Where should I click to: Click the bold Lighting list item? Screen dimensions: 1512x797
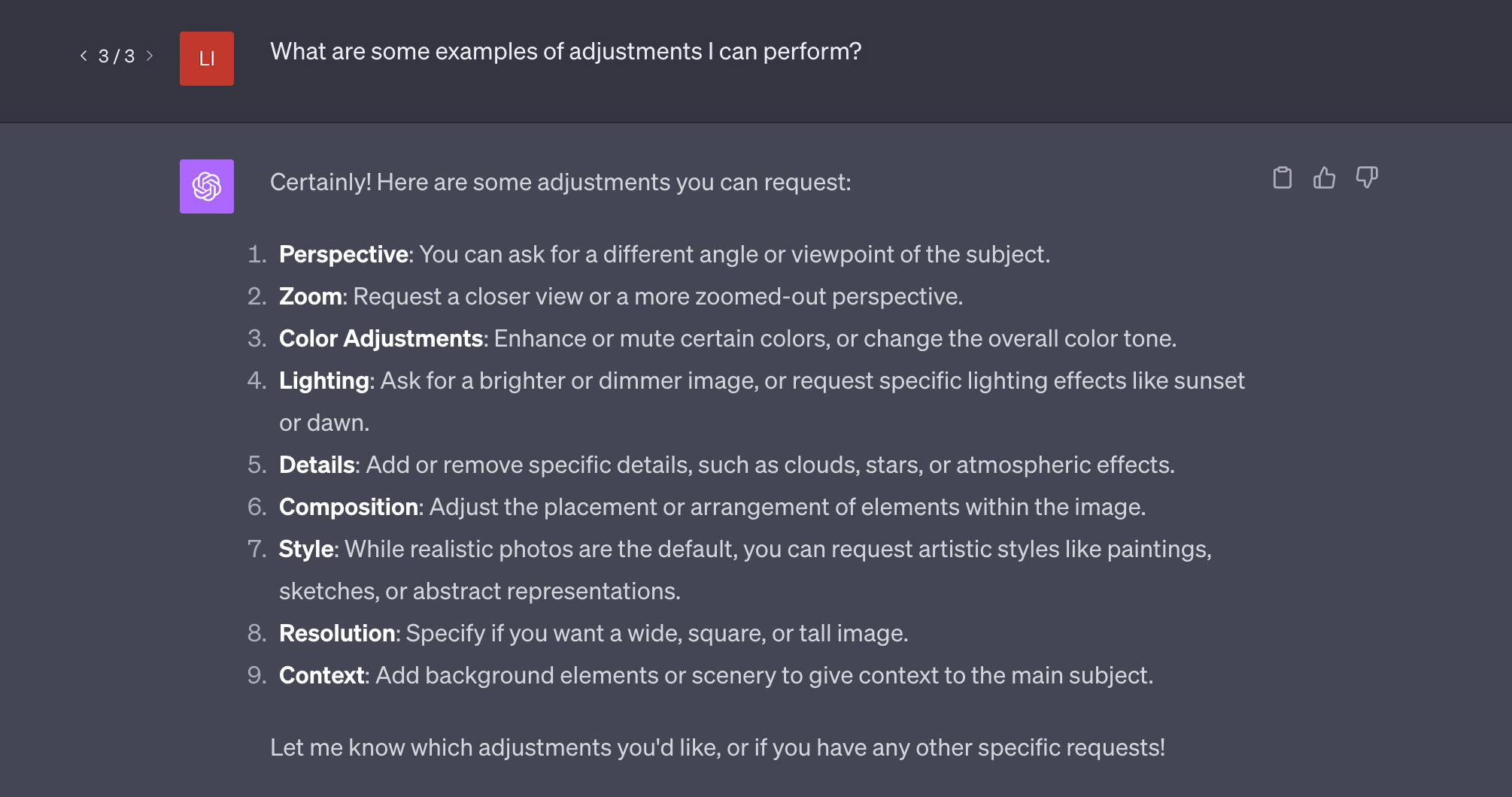click(x=324, y=380)
